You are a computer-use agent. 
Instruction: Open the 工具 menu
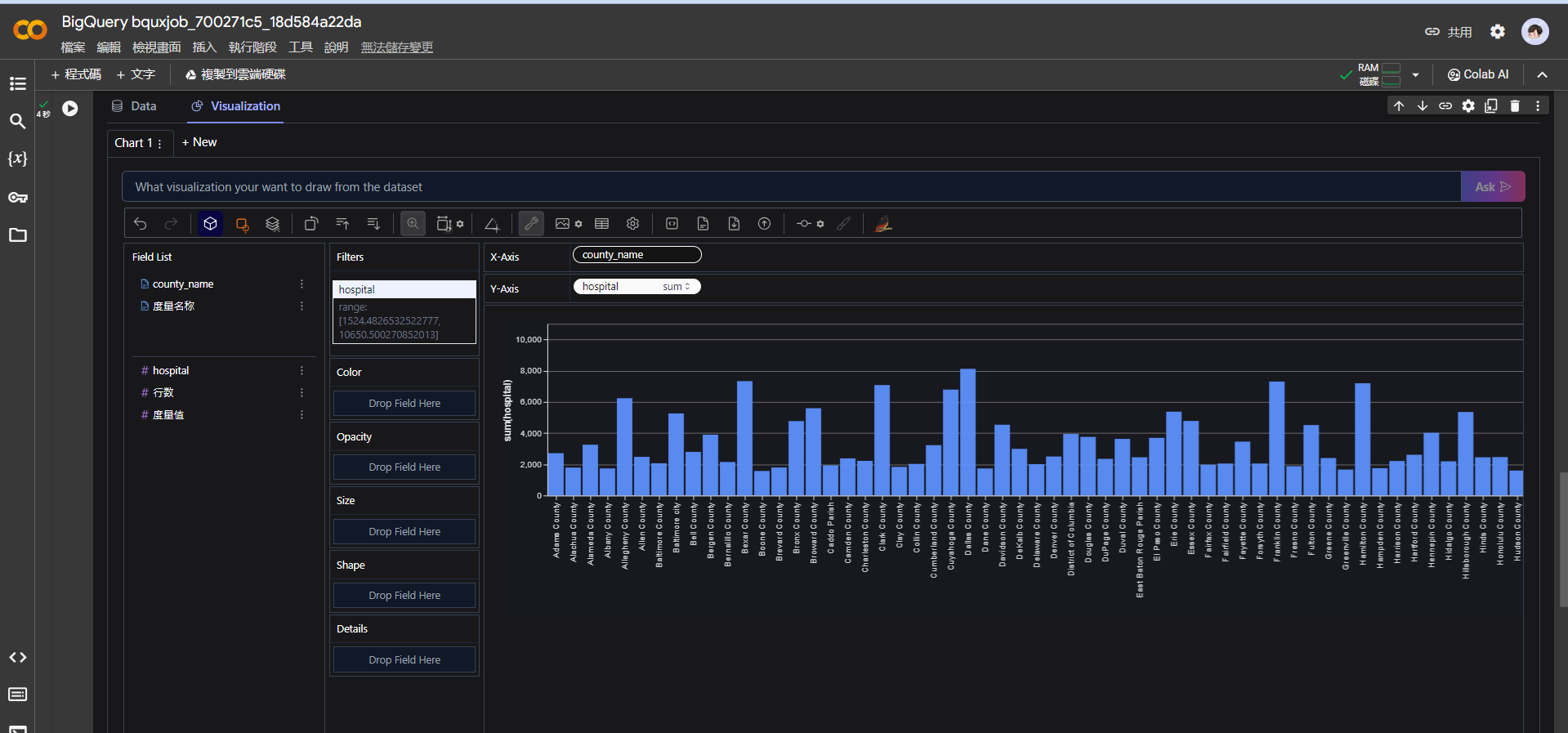pos(300,47)
